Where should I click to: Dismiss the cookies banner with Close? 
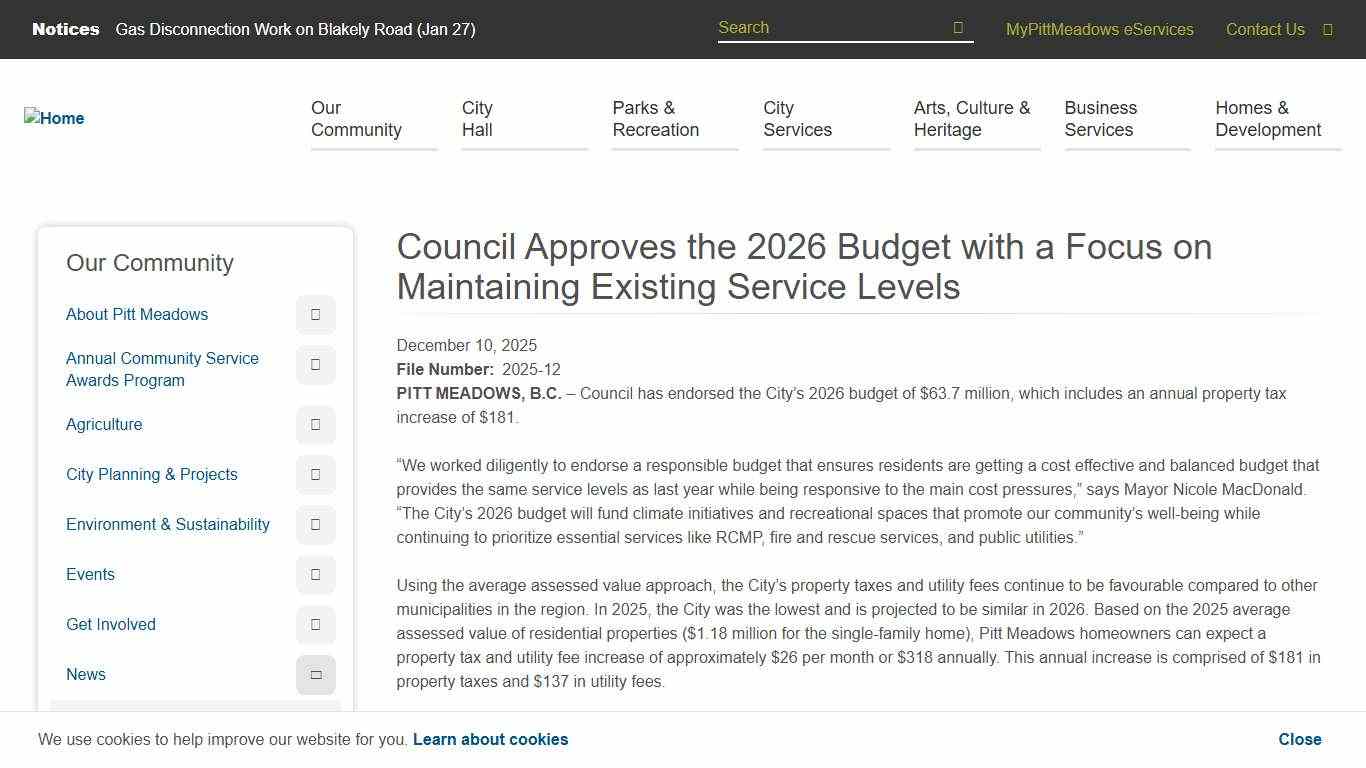point(1299,739)
